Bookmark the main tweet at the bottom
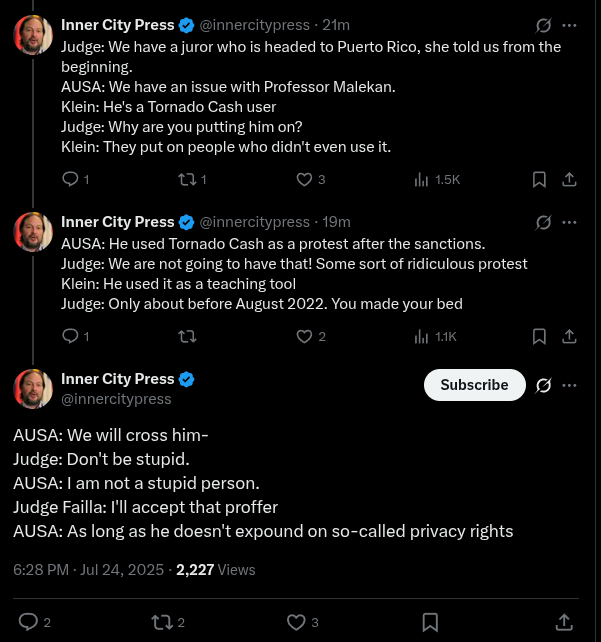Image resolution: width=601 pixels, height=642 pixels. point(430,622)
